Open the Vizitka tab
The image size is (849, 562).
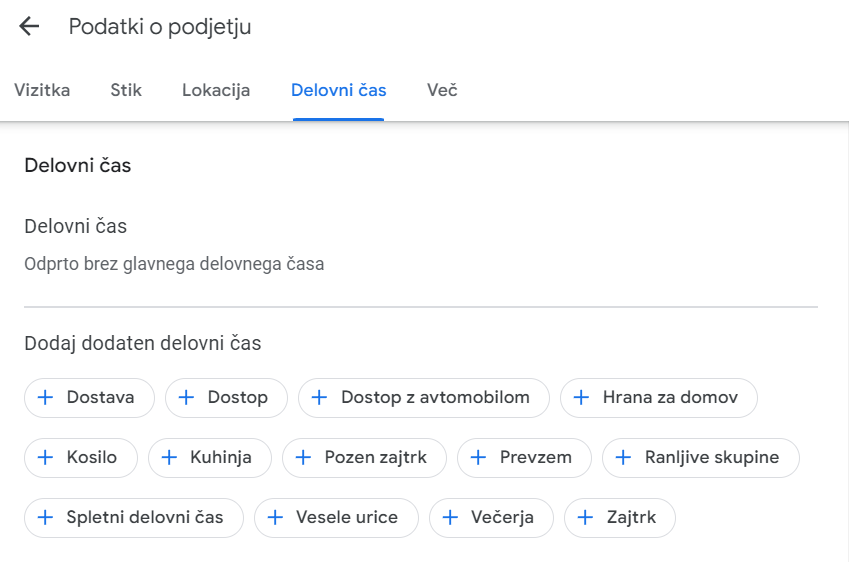[42, 90]
